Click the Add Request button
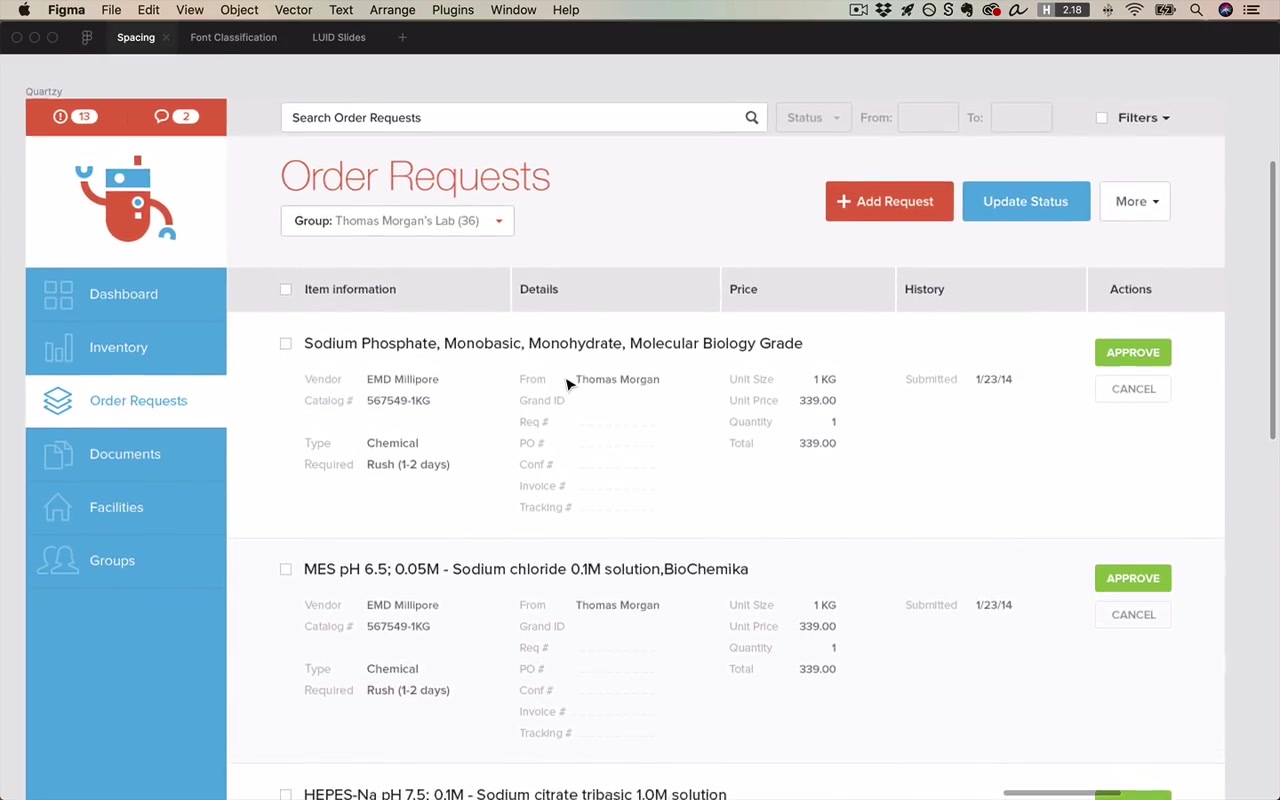 click(889, 201)
